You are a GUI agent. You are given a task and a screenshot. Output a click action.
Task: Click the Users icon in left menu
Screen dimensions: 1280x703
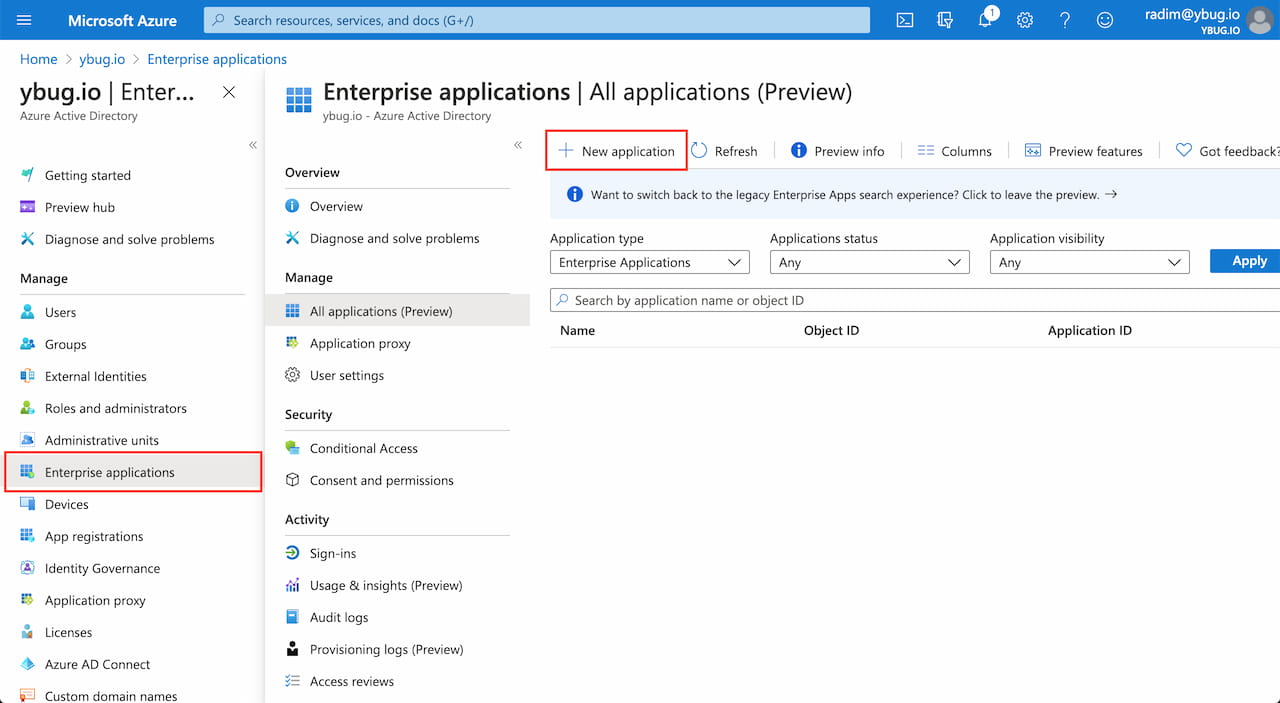pos(27,312)
